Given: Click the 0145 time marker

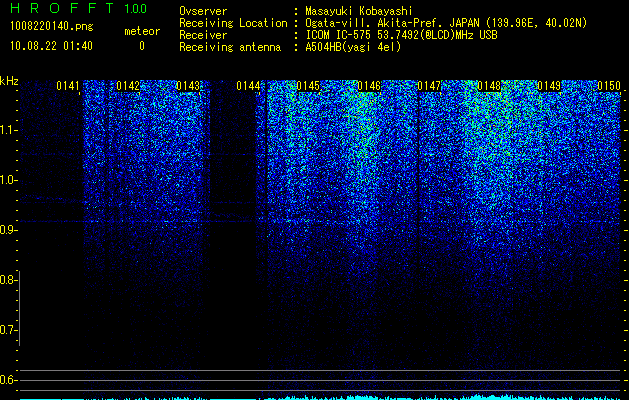Looking at the screenshot, I should 308,86.
